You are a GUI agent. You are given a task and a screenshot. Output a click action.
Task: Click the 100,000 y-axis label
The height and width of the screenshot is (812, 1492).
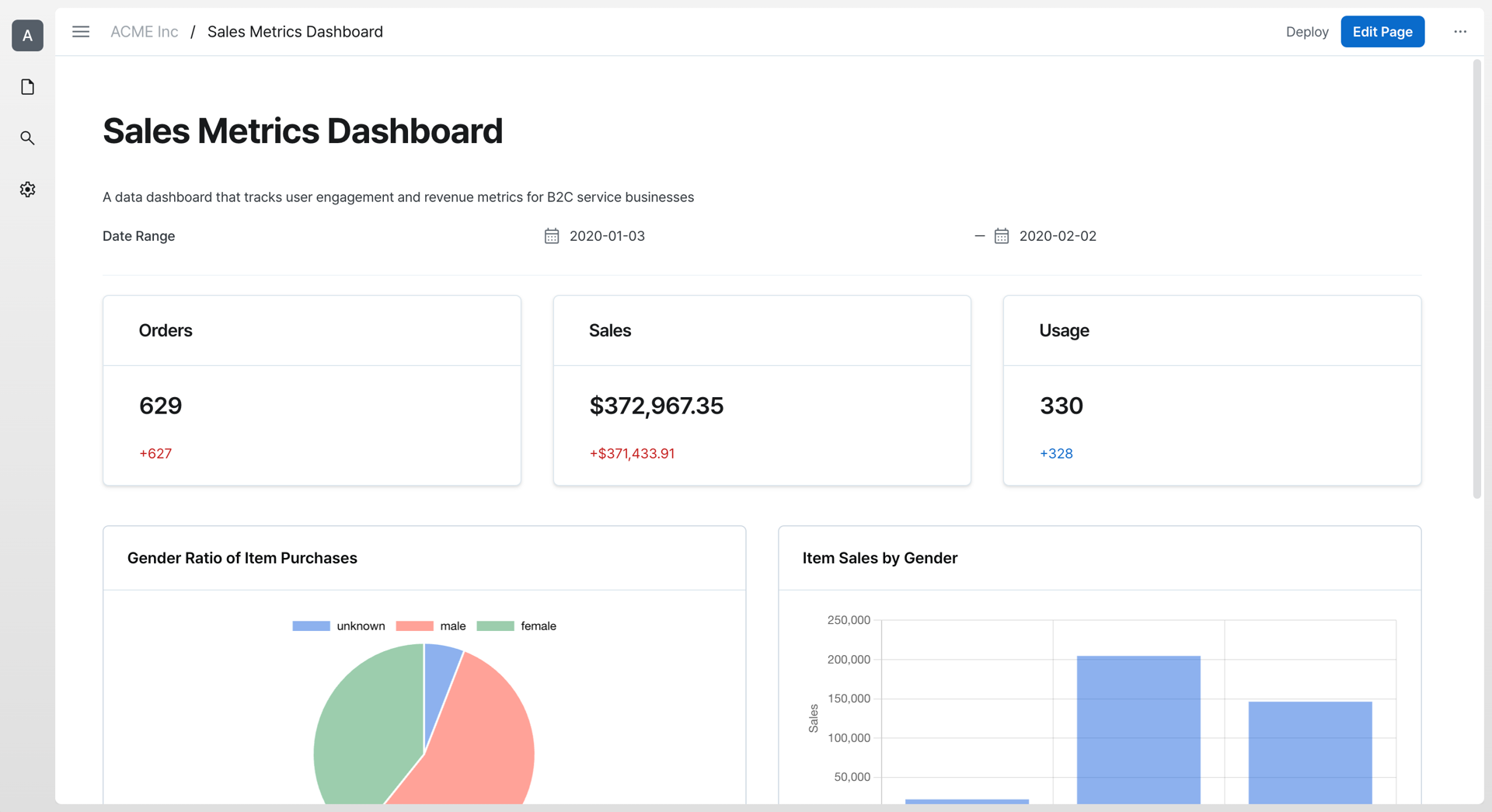click(849, 738)
